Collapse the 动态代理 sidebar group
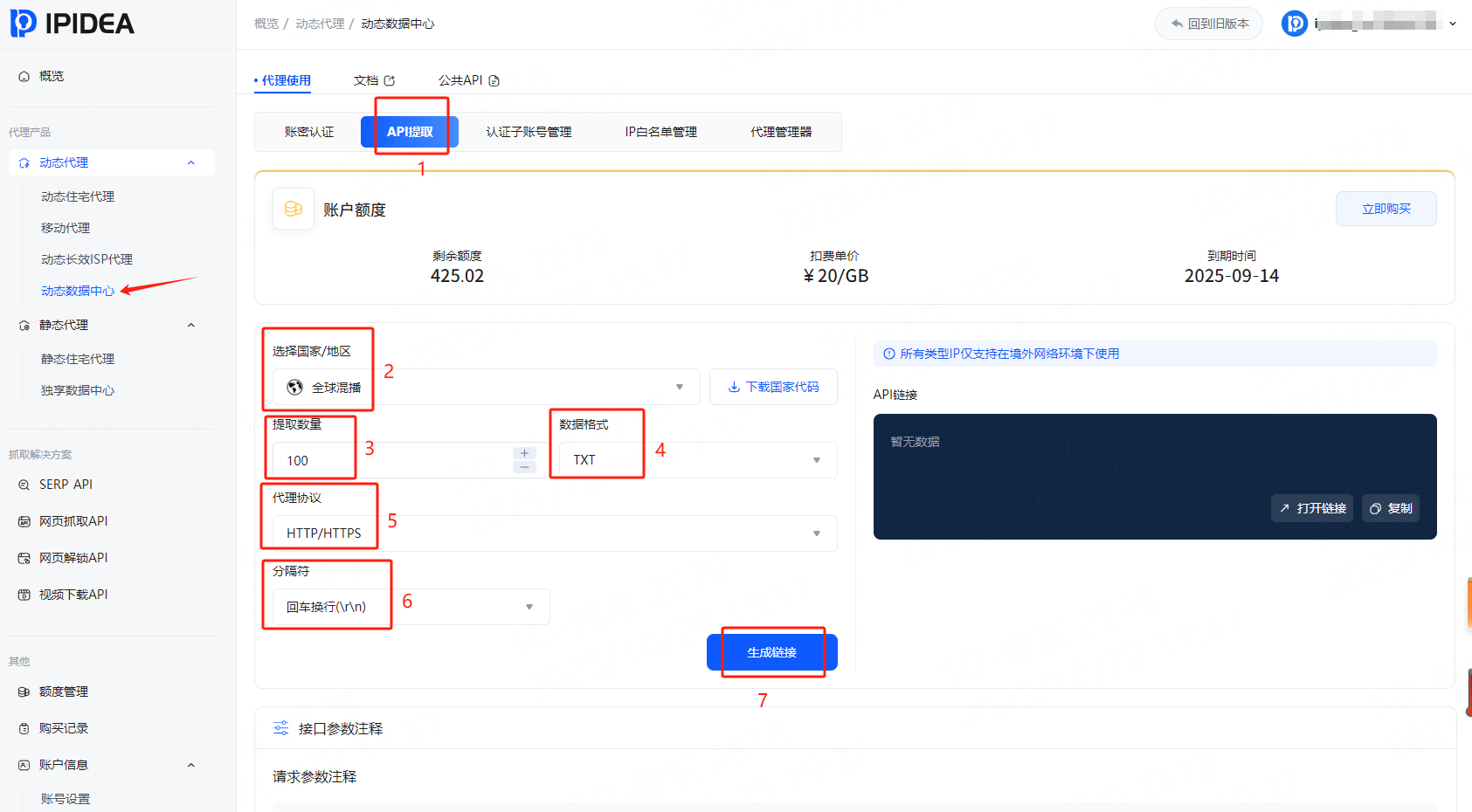The width and height of the screenshot is (1472, 812). click(190, 163)
